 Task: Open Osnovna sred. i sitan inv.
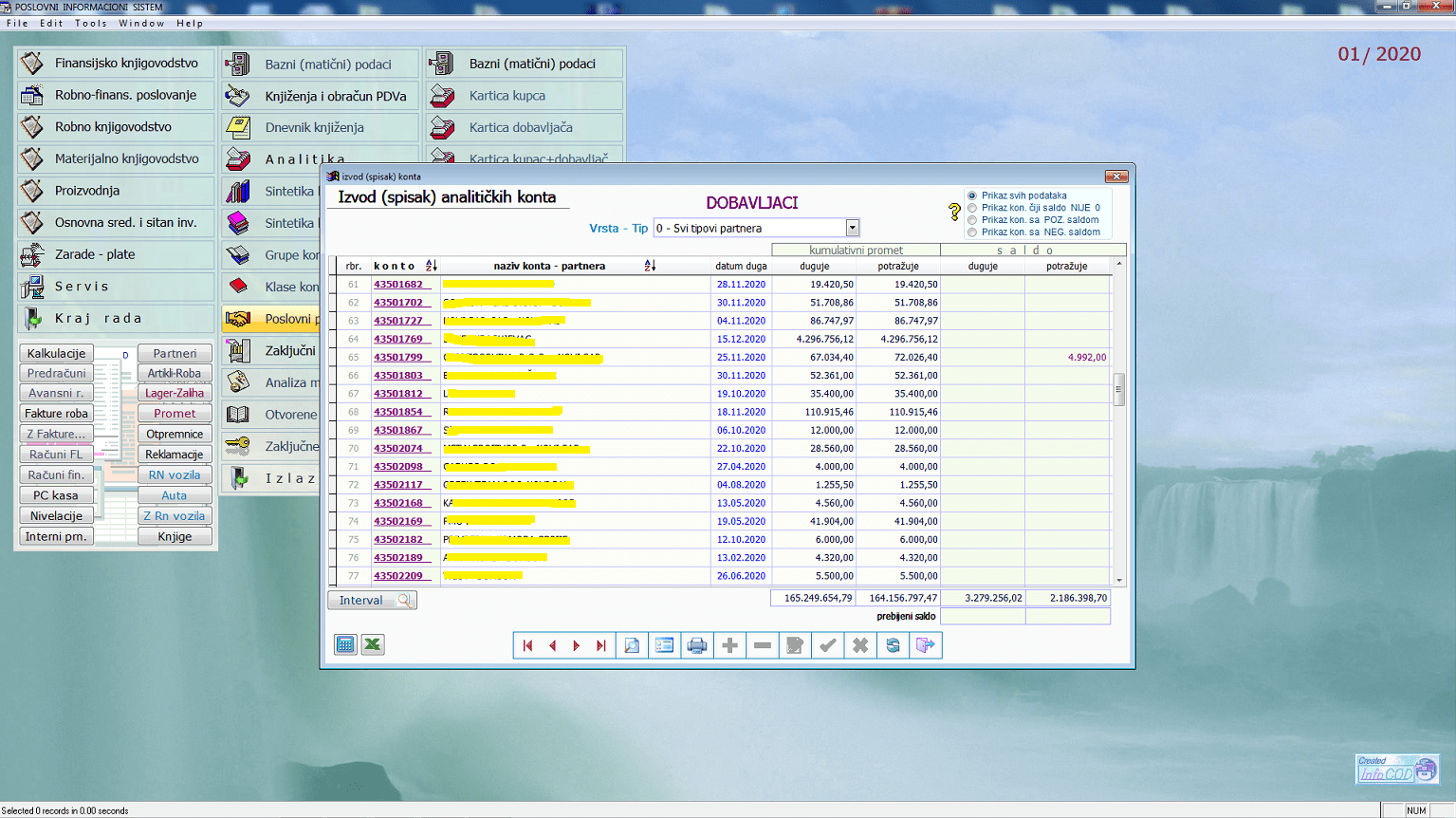tap(116, 223)
